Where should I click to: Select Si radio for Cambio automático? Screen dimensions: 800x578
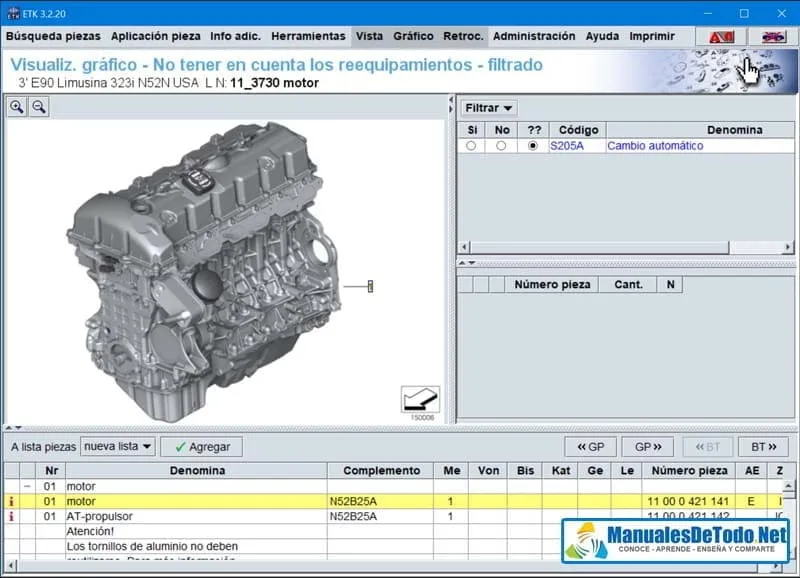point(471,146)
